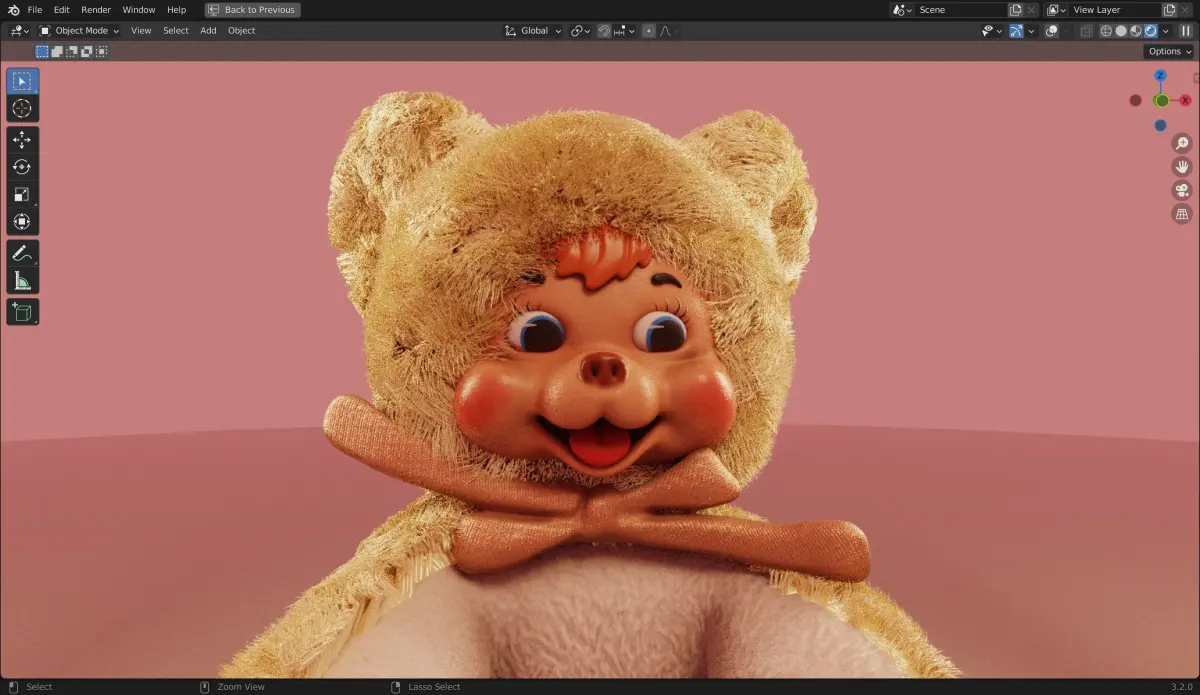Screen dimensions: 1200x695
Task: Open the File menu
Action: tap(35, 10)
